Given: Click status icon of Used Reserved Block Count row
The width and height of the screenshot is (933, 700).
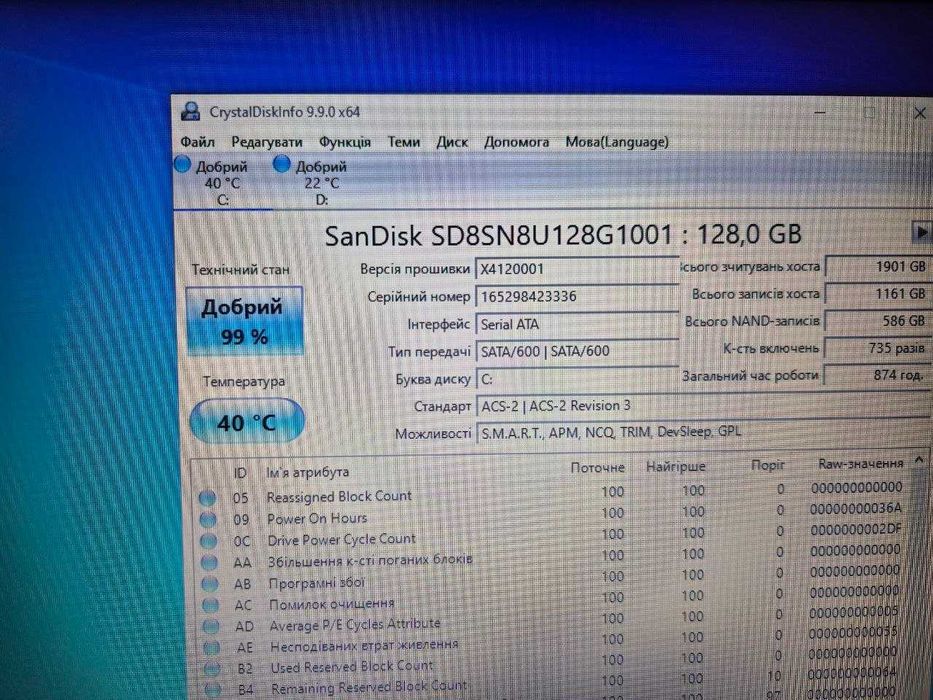Looking at the screenshot, I should pos(212,668).
